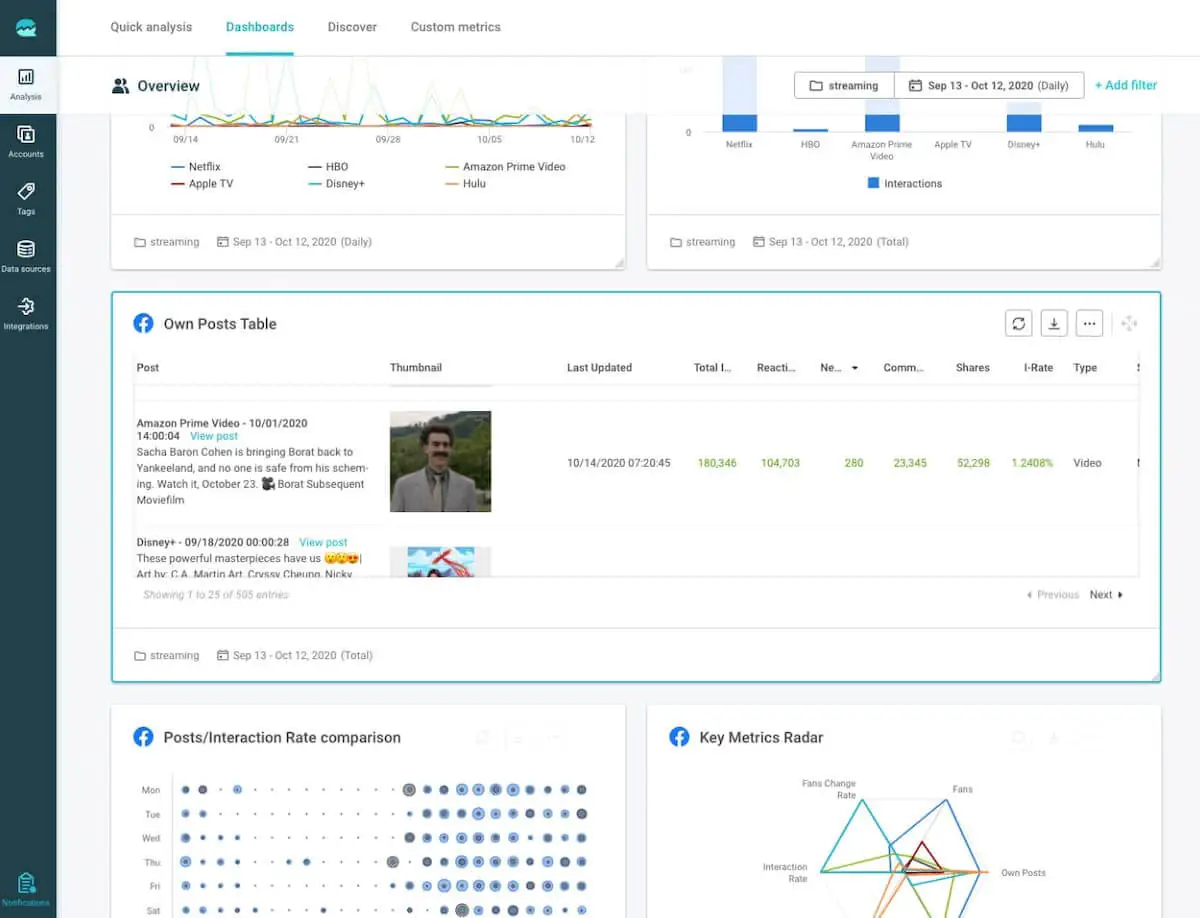Click + Add filter

1126,85
